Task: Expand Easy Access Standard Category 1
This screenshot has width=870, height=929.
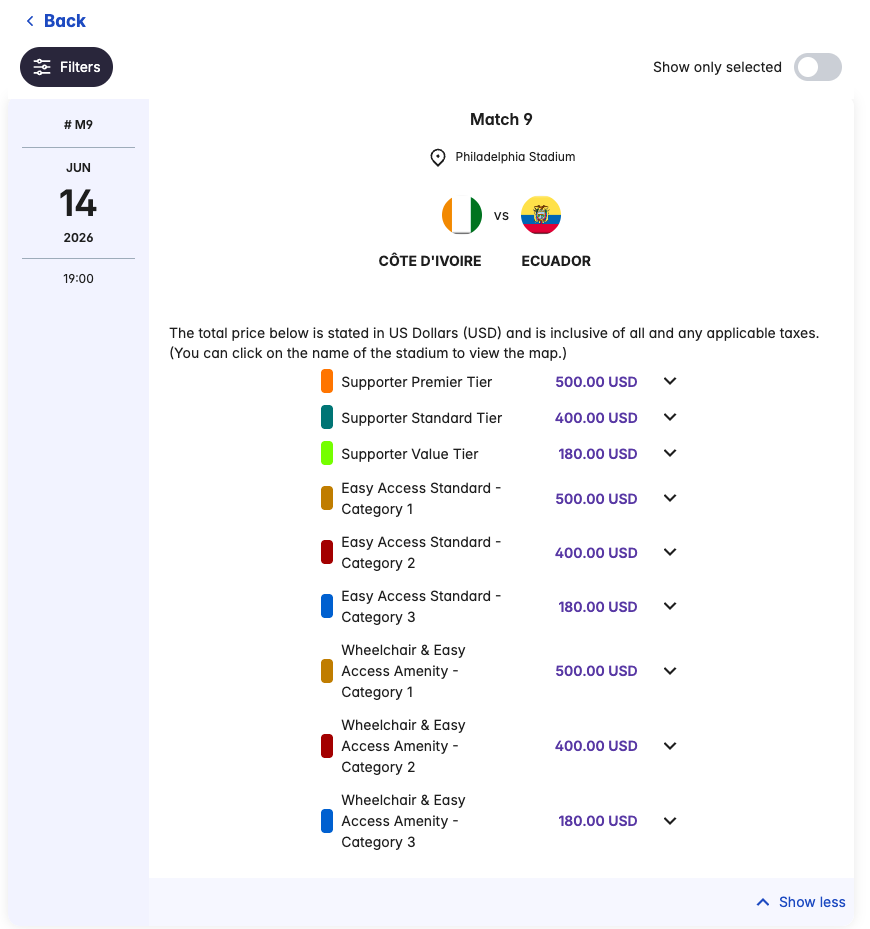Action: point(670,498)
